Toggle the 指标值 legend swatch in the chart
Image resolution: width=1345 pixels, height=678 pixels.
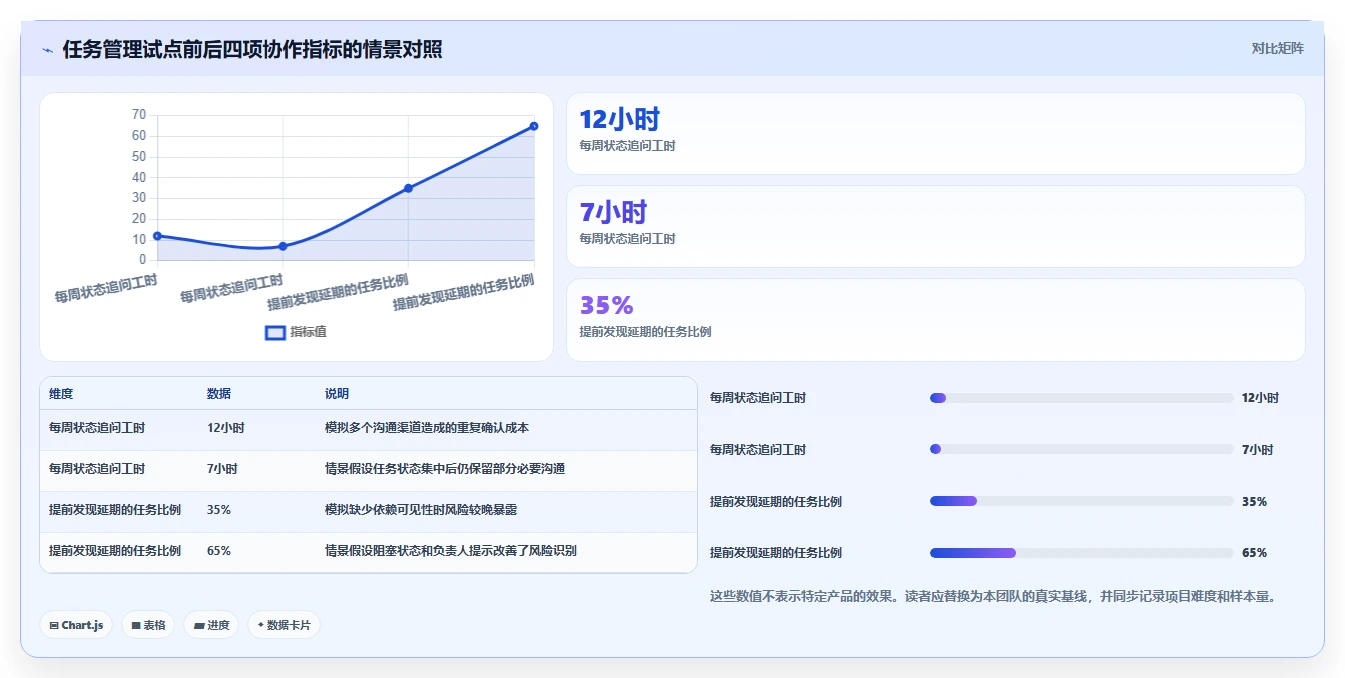tap(275, 332)
